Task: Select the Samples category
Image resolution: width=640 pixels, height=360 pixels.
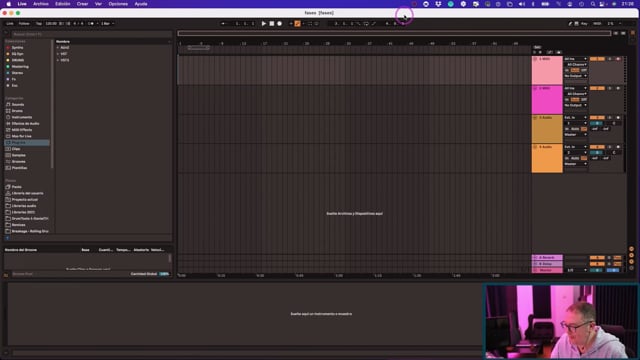Action: tap(18, 155)
